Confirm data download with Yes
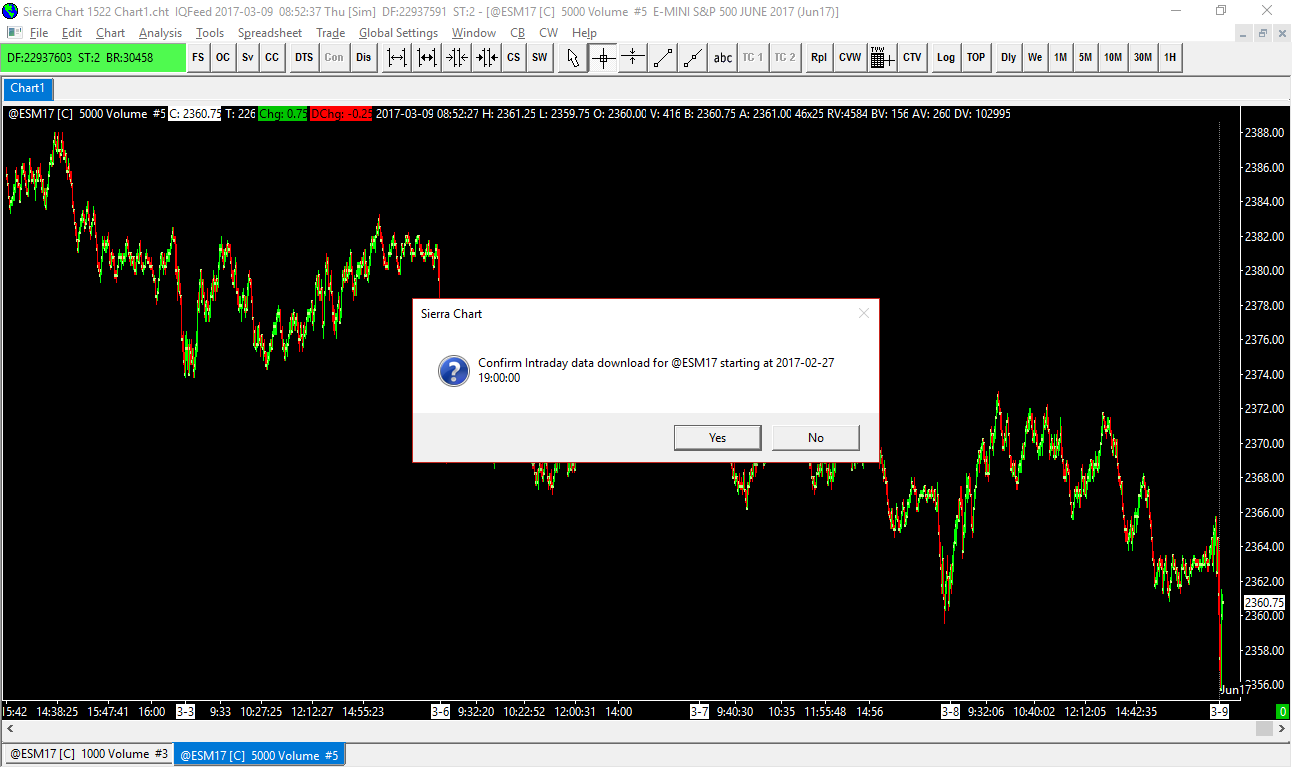 717,438
